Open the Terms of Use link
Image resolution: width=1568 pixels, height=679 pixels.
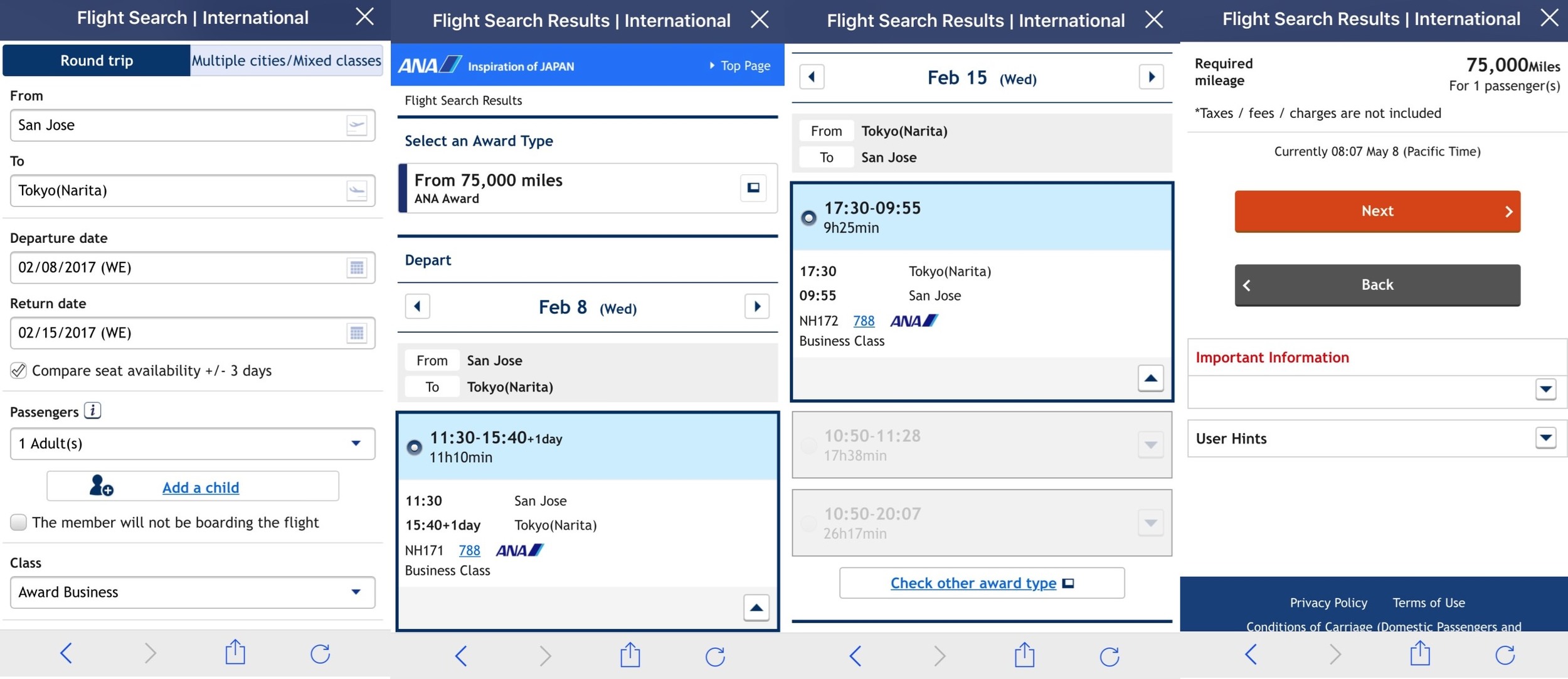point(1429,602)
